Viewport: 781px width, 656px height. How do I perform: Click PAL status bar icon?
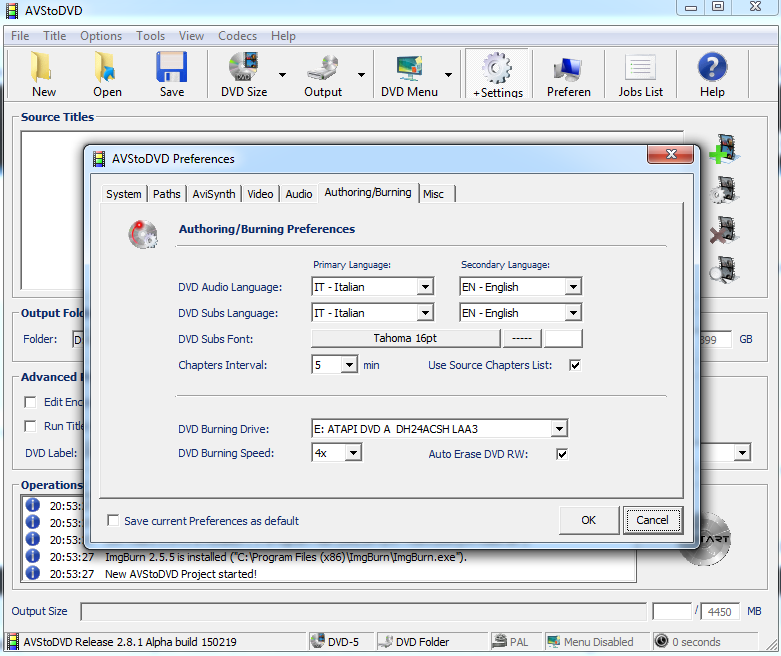(x=499, y=641)
